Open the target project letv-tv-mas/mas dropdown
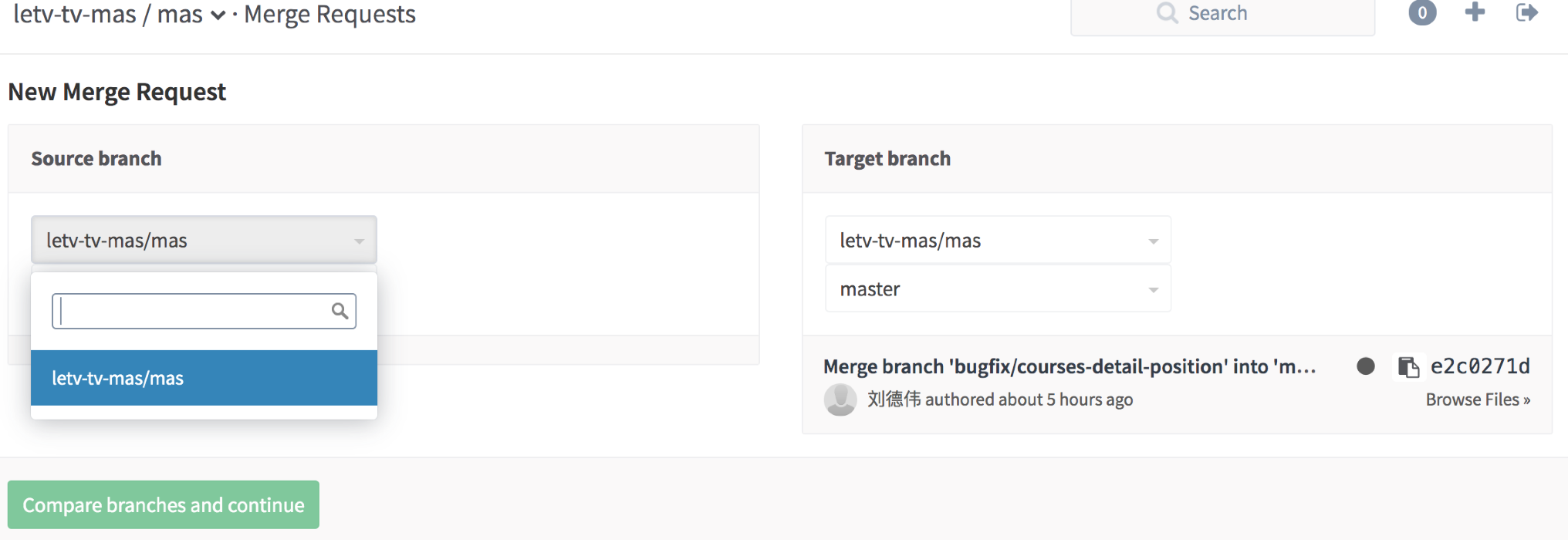The height and width of the screenshot is (543, 1568). pos(998,240)
